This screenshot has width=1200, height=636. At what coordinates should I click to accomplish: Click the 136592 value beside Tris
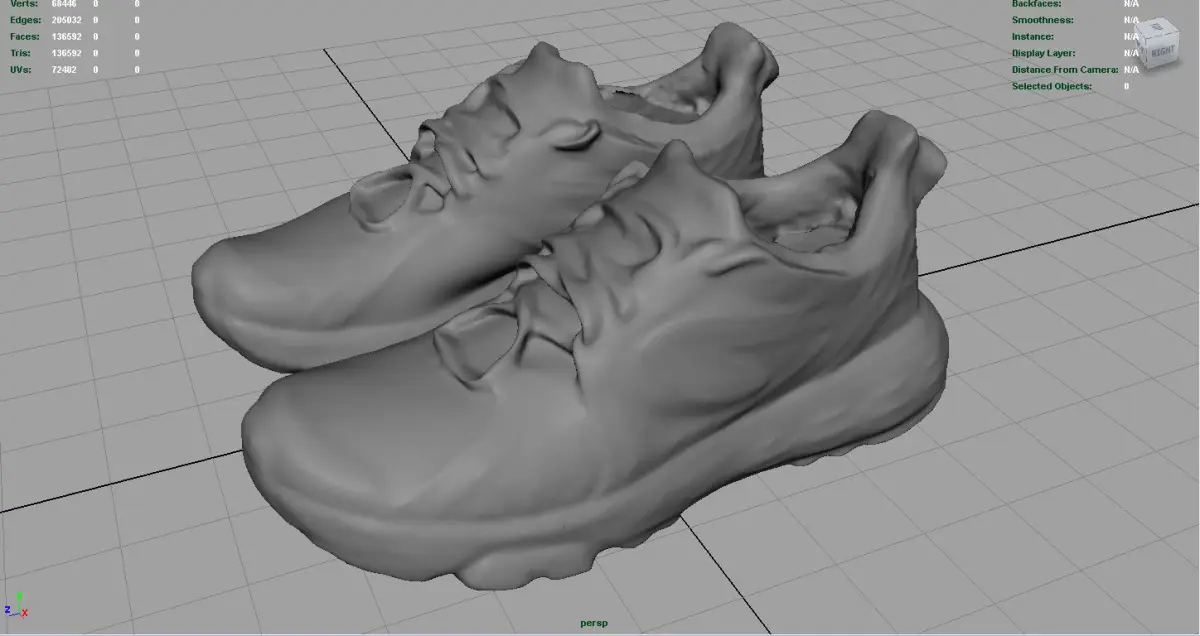[66, 53]
